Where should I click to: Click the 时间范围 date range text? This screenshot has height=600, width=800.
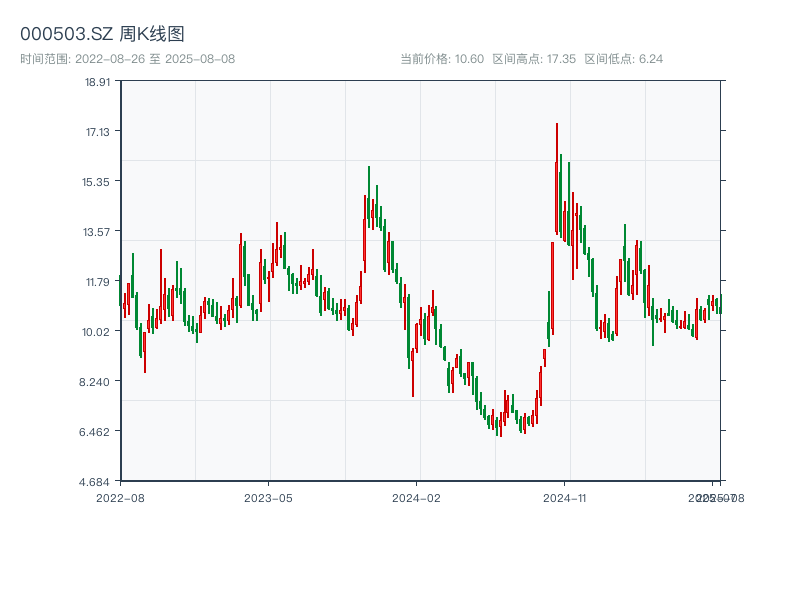point(128,59)
